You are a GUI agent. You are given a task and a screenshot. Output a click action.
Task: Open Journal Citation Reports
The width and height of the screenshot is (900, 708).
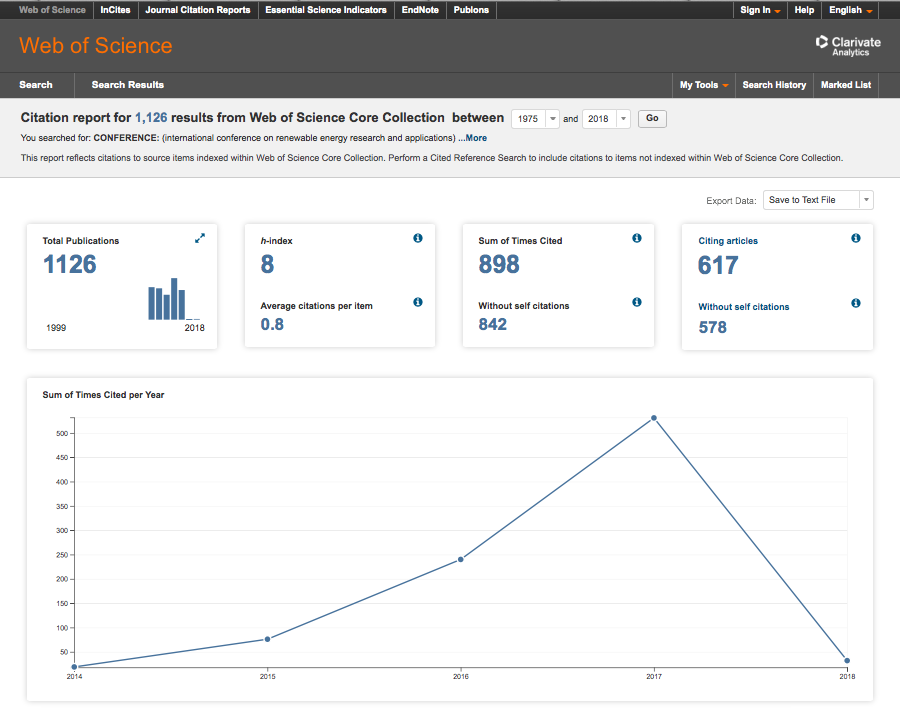[197, 10]
